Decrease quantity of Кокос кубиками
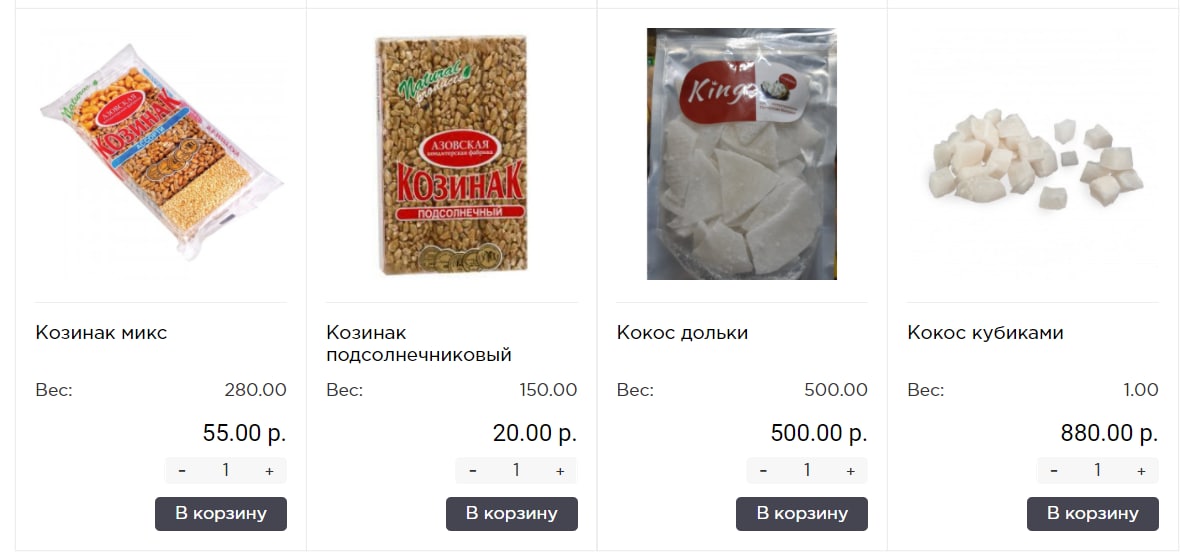The height and width of the screenshot is (555, 1186). (1054, 470)
